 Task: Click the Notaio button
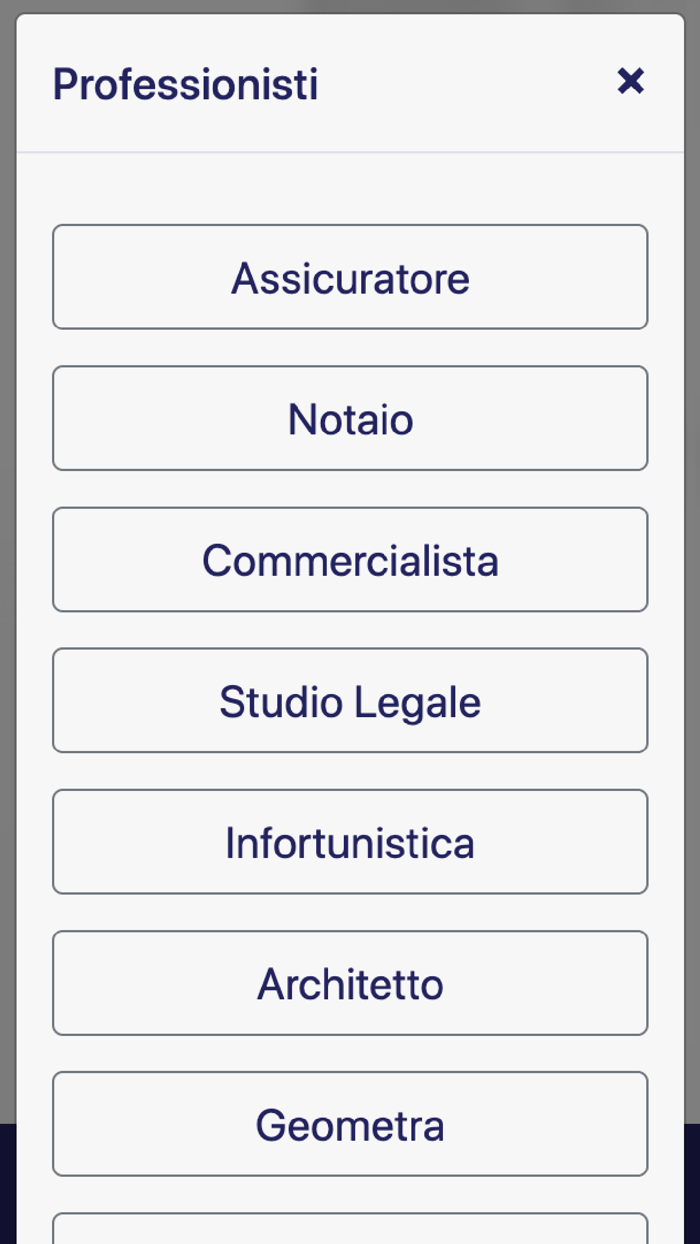[x=349, y=418]
